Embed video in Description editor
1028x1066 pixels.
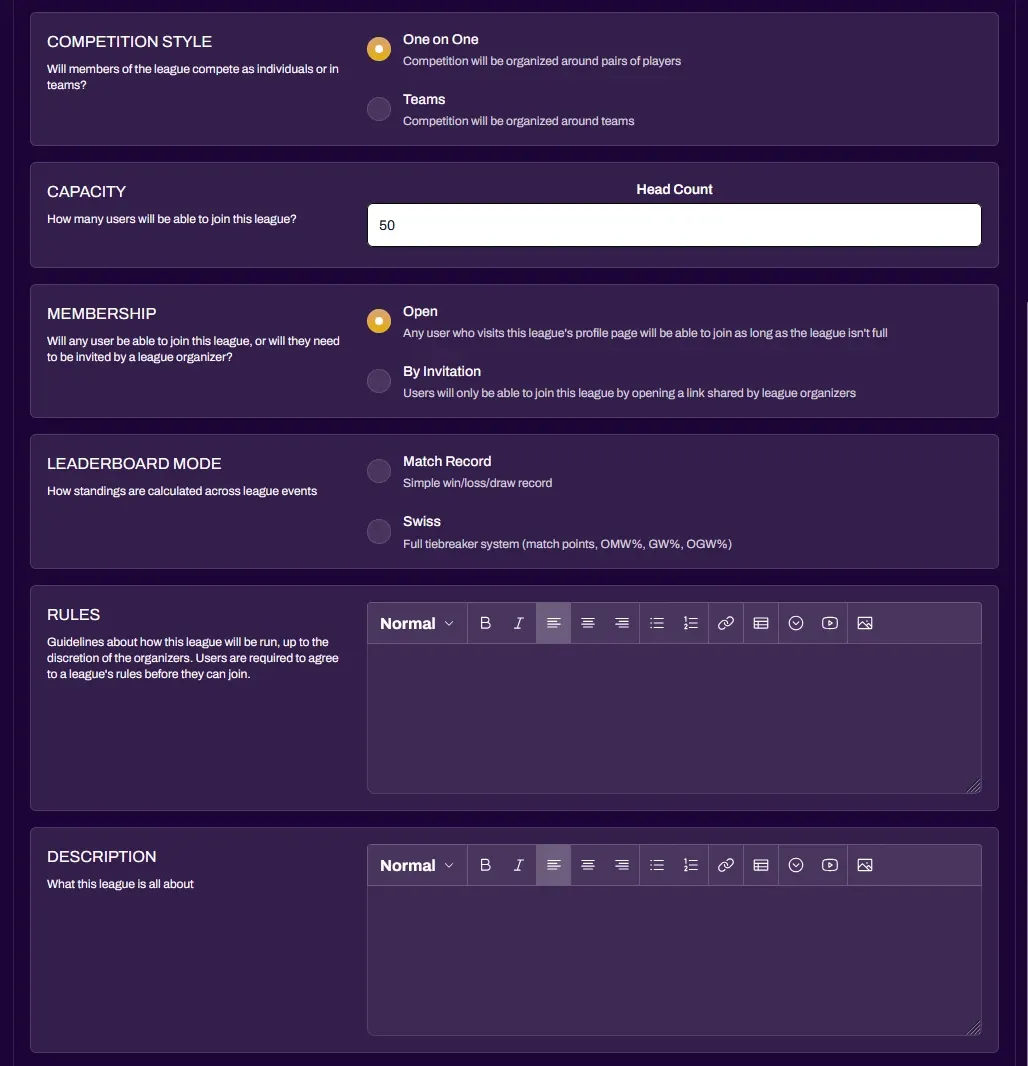click(x=829, y=865)
